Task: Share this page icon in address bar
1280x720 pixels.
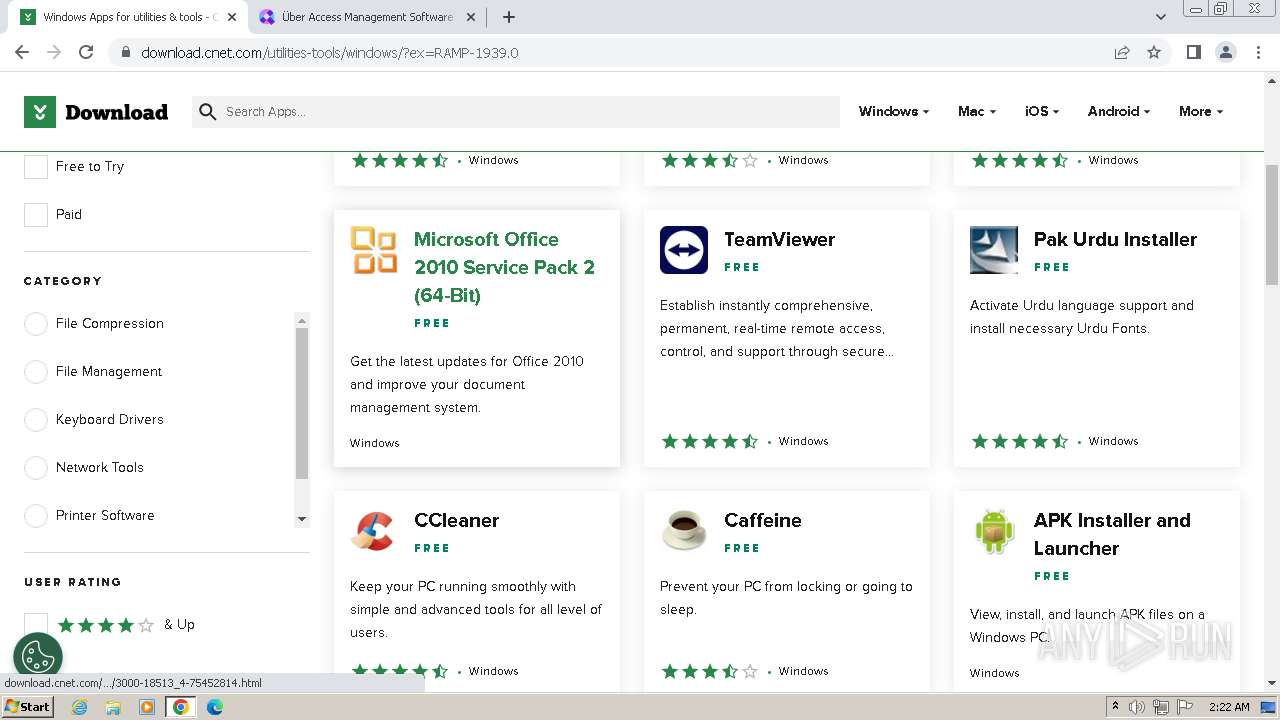Action: tap(1122, 52)
